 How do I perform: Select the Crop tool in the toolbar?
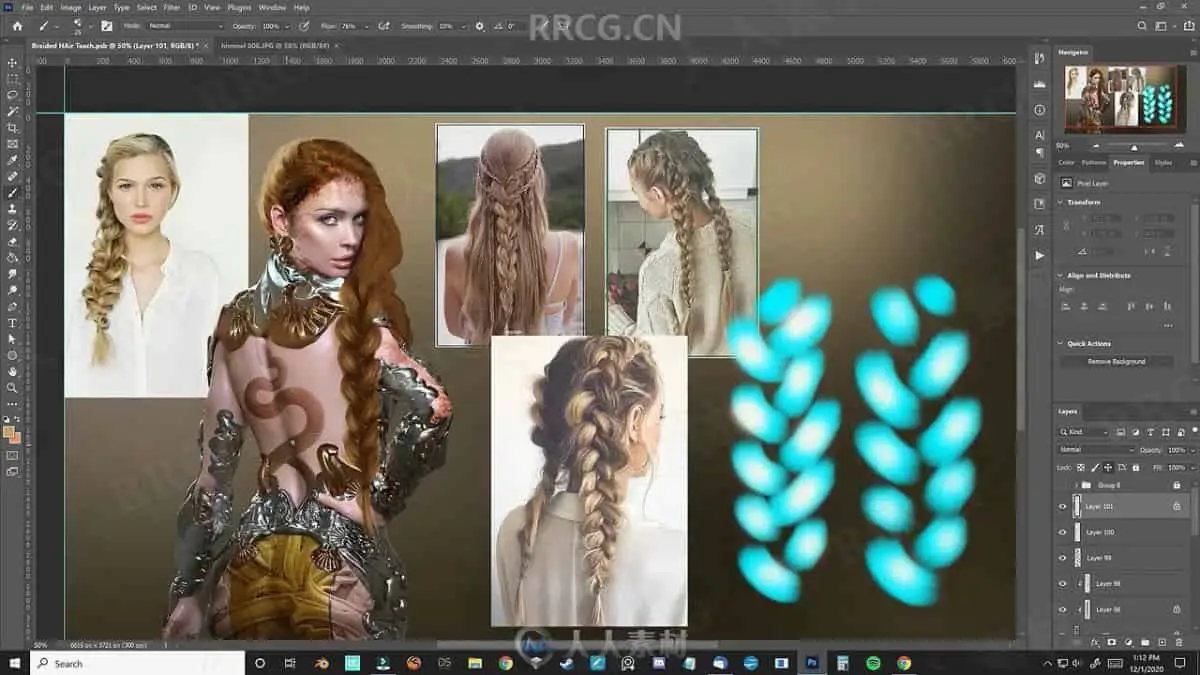coord(13,128)
